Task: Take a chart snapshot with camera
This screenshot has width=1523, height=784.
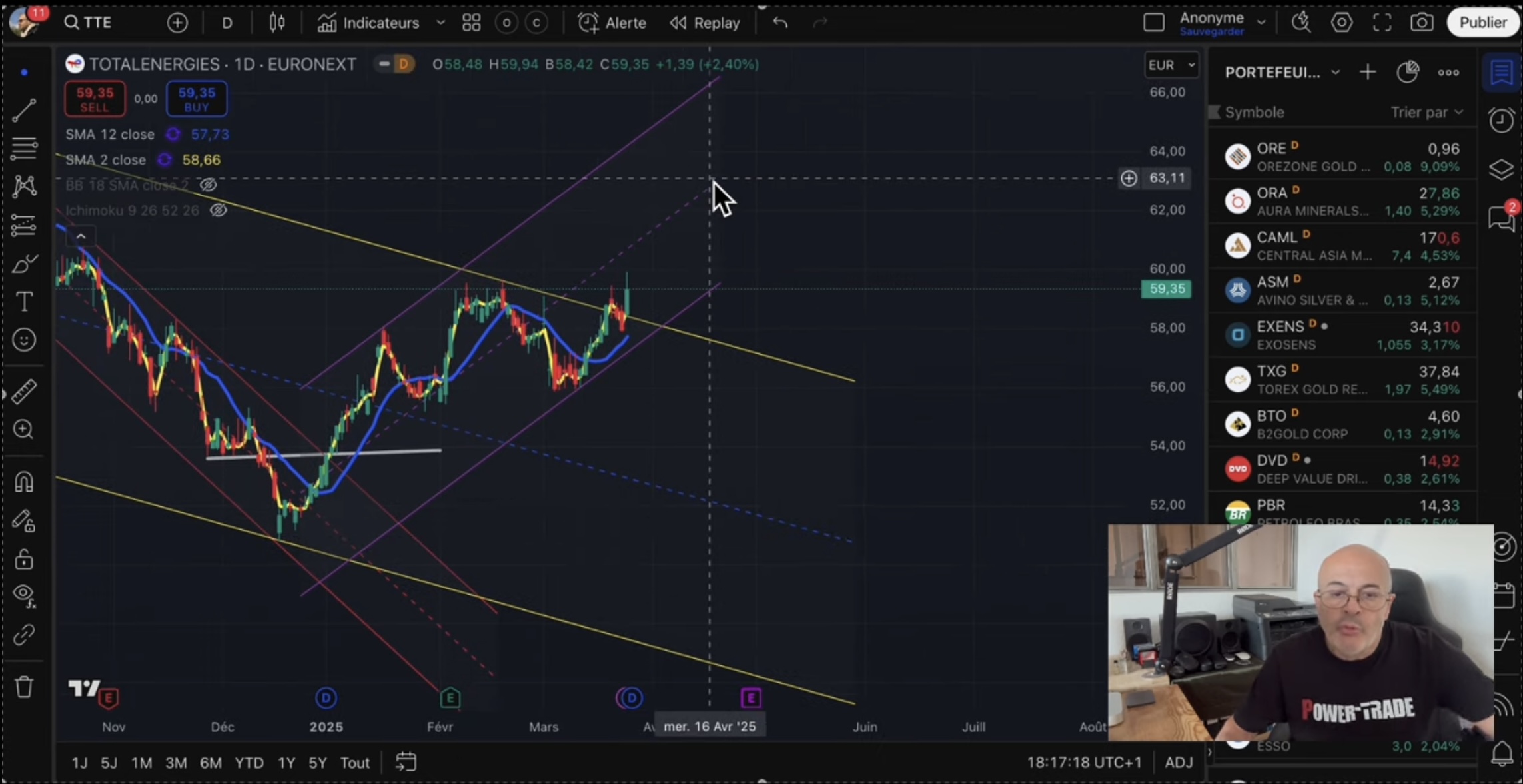Action: coord(1422,23)
